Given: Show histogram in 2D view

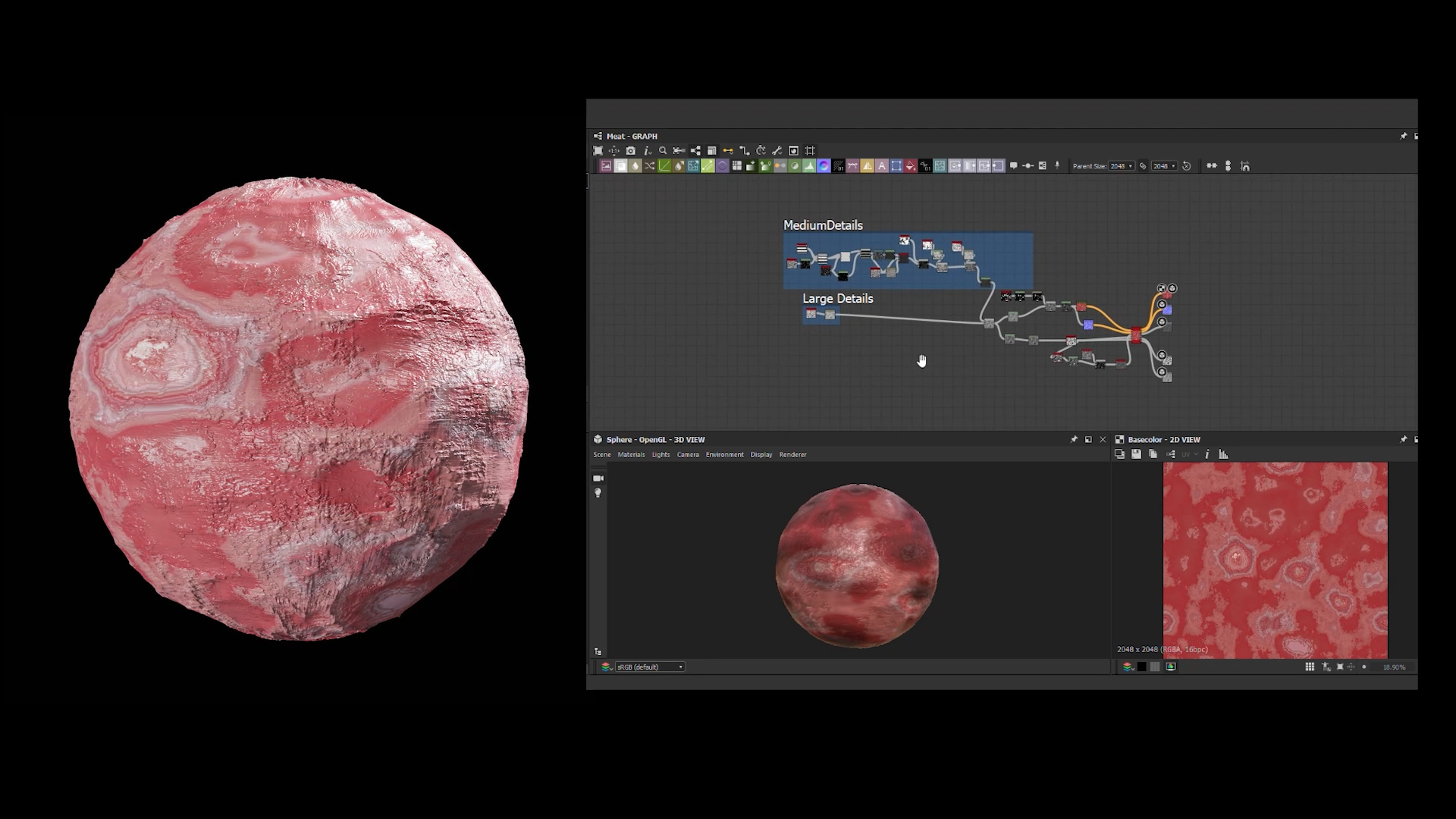Looking at the screenshot, I should pos(1223,454).
